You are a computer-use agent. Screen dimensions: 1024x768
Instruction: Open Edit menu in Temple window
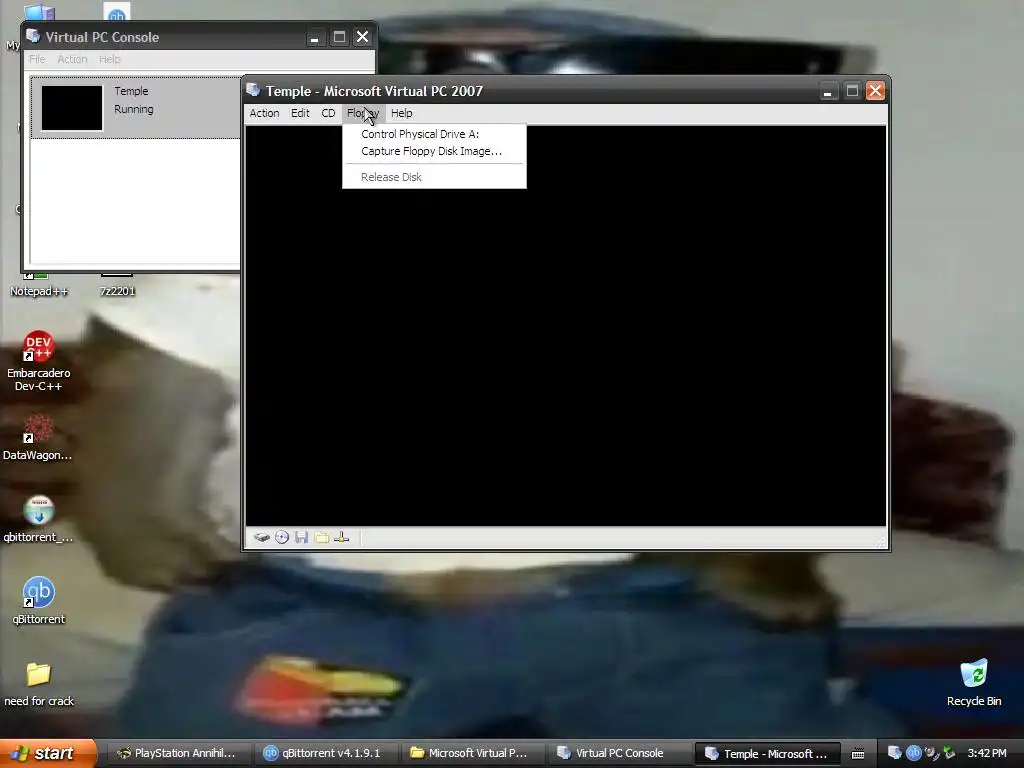click(300, 113)
